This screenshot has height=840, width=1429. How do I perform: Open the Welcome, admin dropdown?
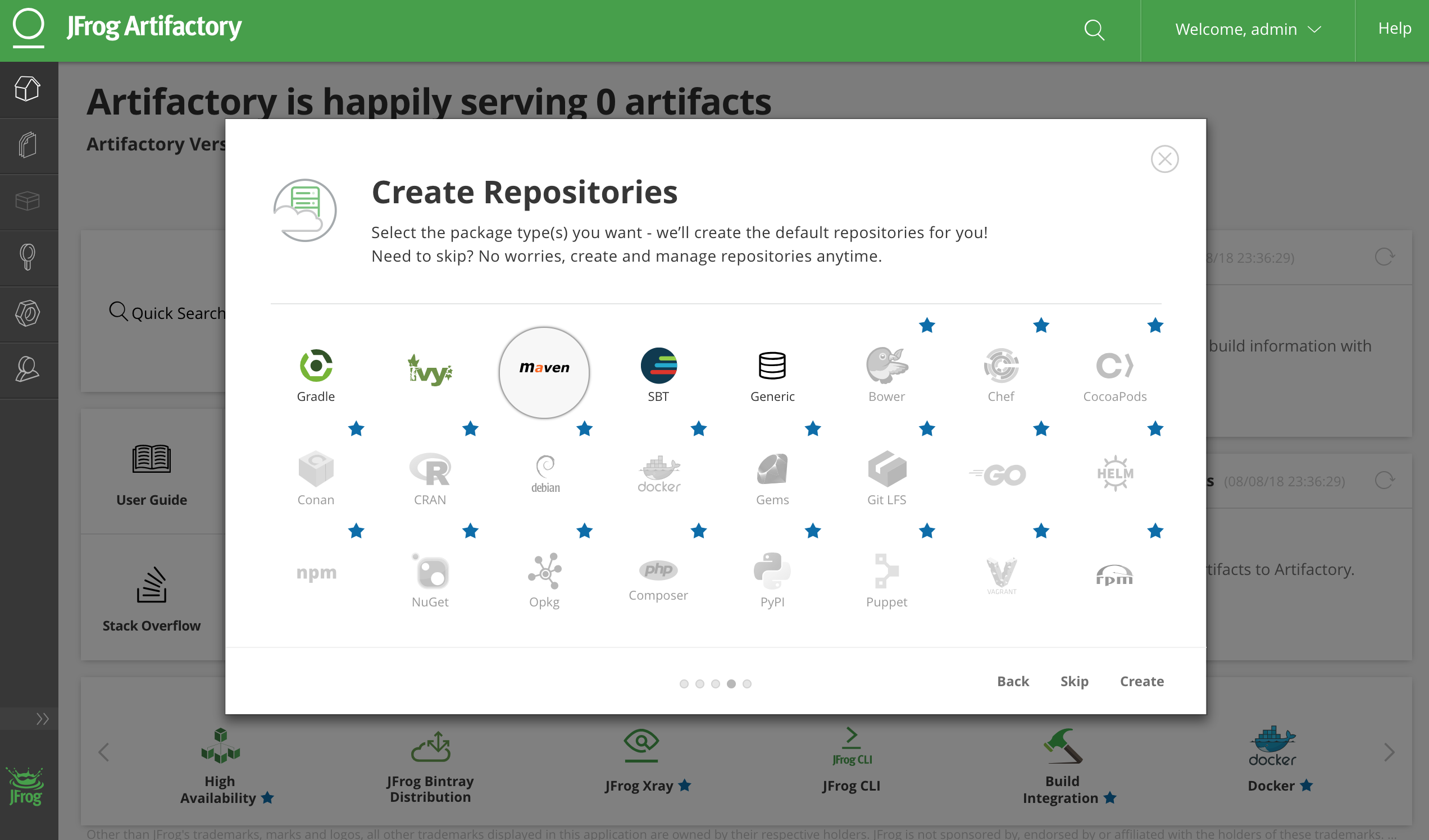(x=1248, y=29)
